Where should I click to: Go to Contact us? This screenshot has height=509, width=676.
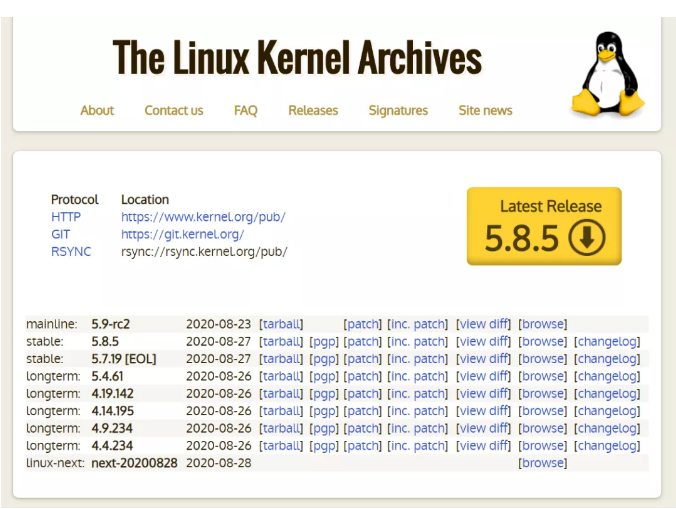(x=174, y=110)
